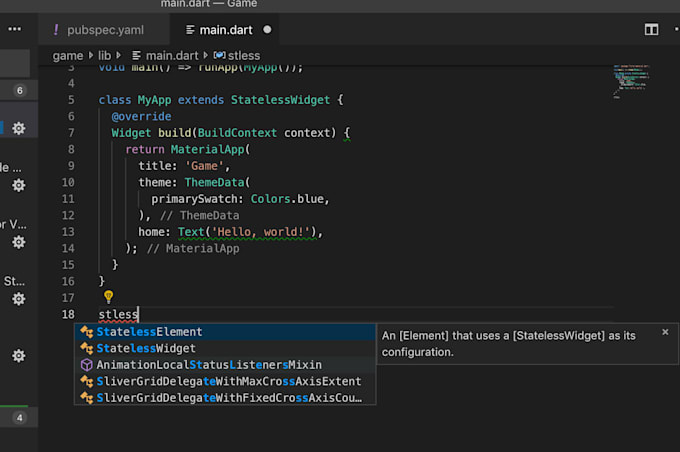Image resolution: width=680 pixels, height=452 pixels.
Task: Click the cube icon beside AnimationLocalStatusListenersMixin
Action: [87, 365]
